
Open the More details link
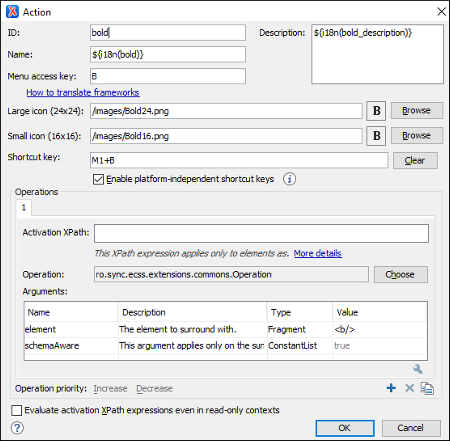pyautogui.click(x=318, y=254)
